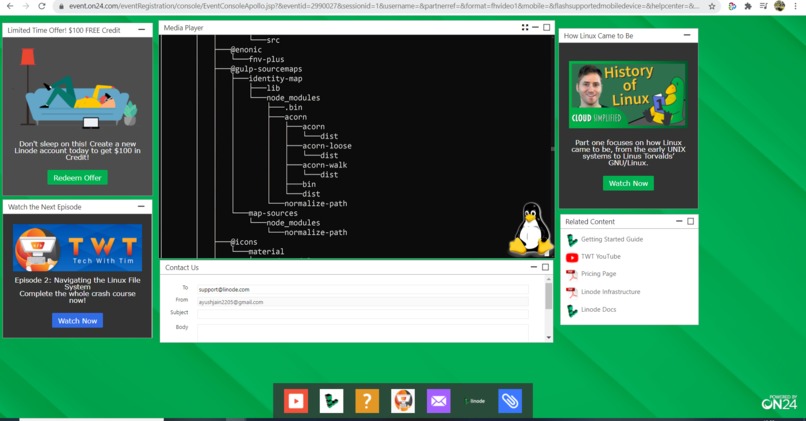Go forward with browser forward arrow
Screen dimensions: 806x421
point(26,6)
